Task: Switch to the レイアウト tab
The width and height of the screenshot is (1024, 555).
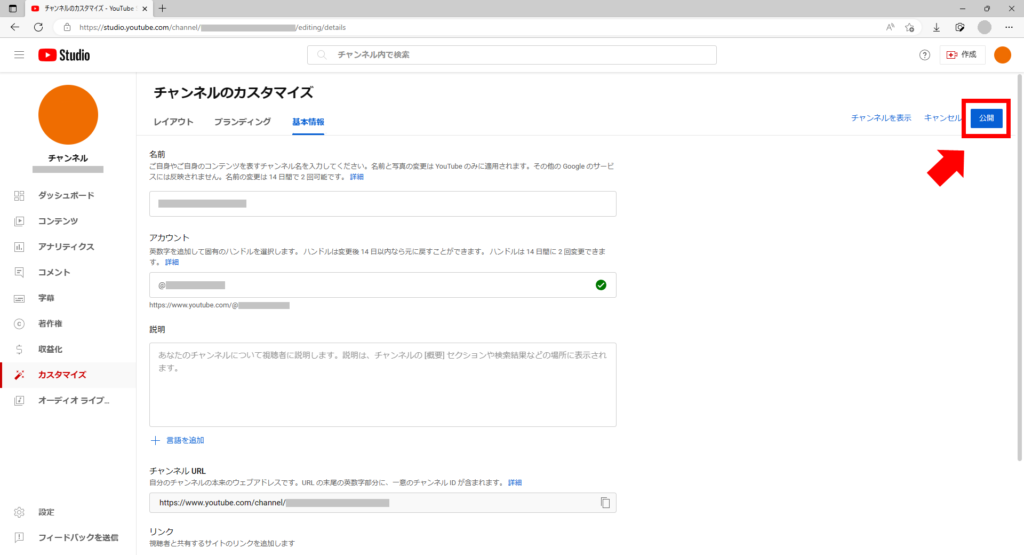Action: 173,122
